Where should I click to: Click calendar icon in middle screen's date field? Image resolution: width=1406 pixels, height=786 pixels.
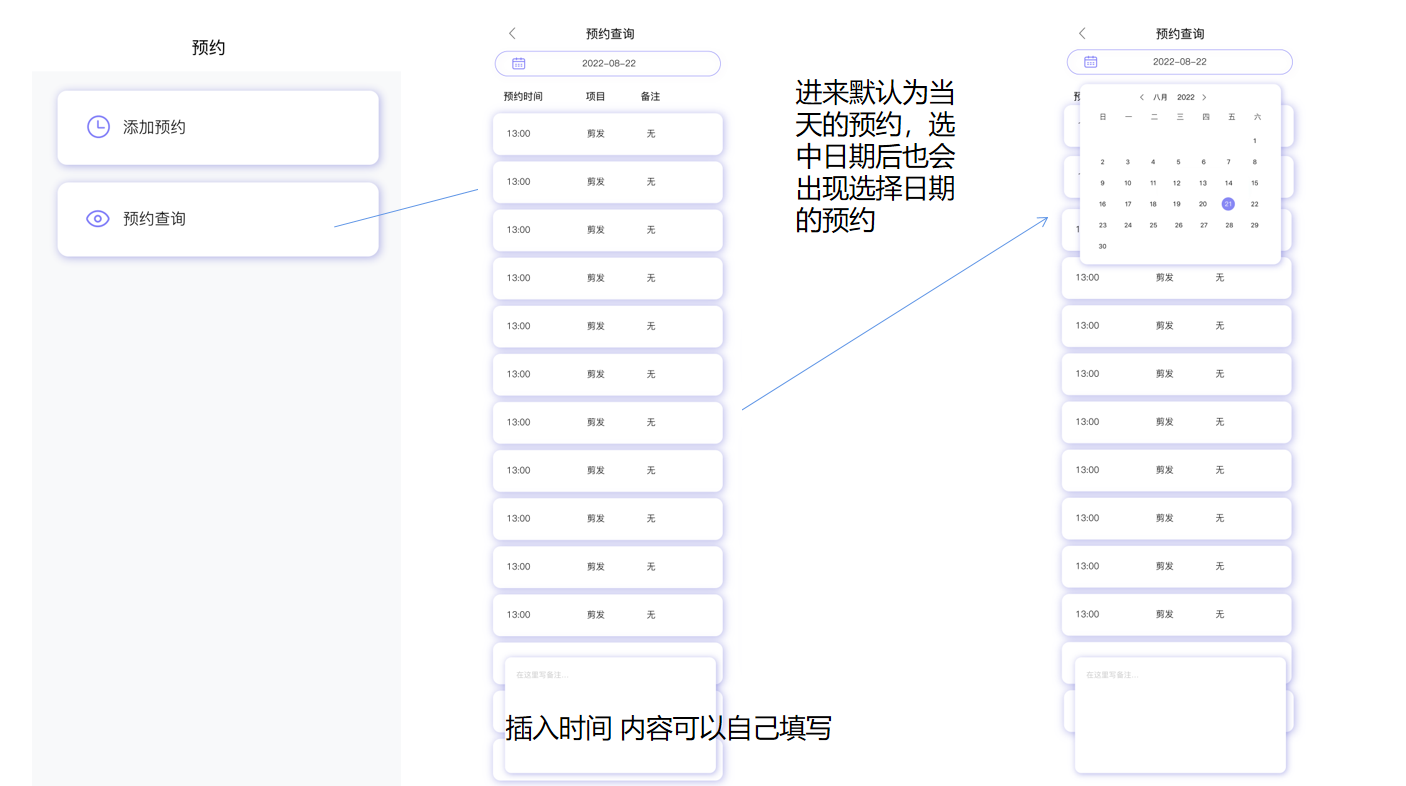point(519,64)
